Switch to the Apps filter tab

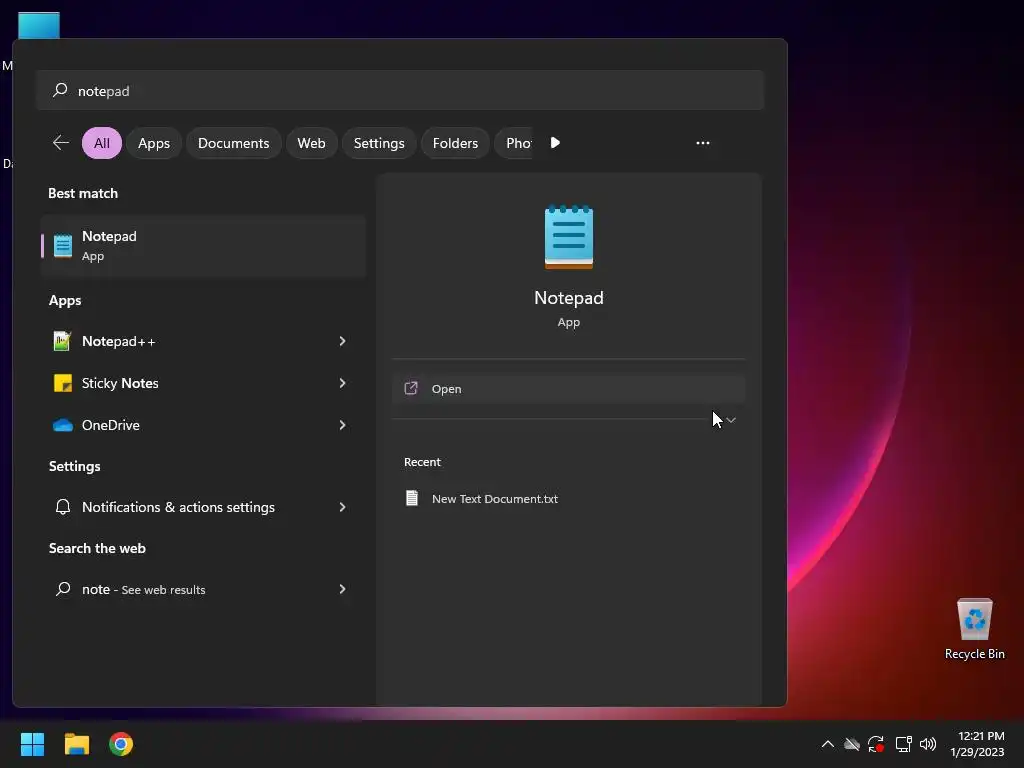[x=154, y=143]
